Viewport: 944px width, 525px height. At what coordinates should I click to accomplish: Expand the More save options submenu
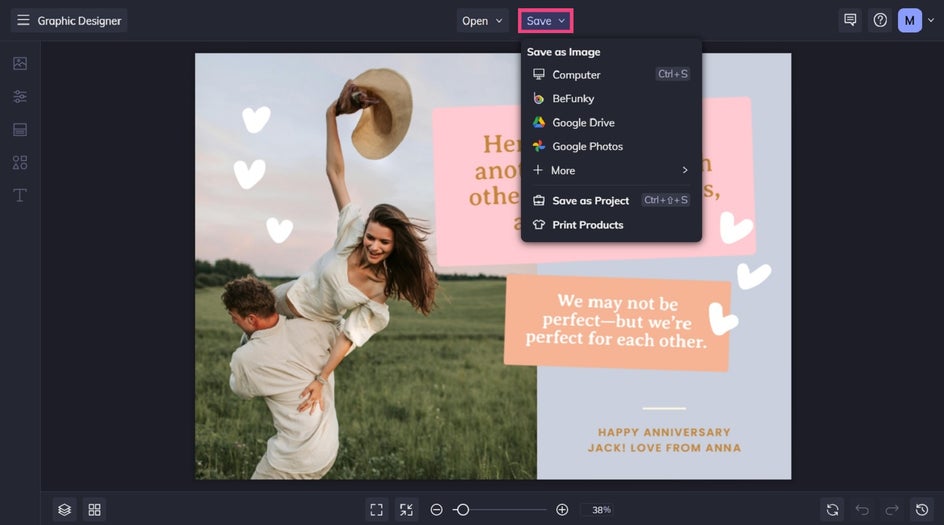[x=611, y=170]
